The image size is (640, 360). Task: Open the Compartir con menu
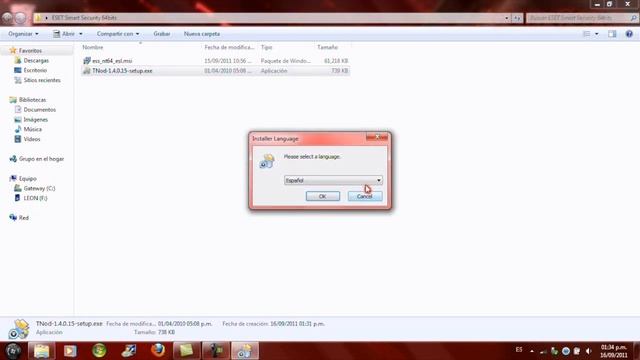coord(118,34)
